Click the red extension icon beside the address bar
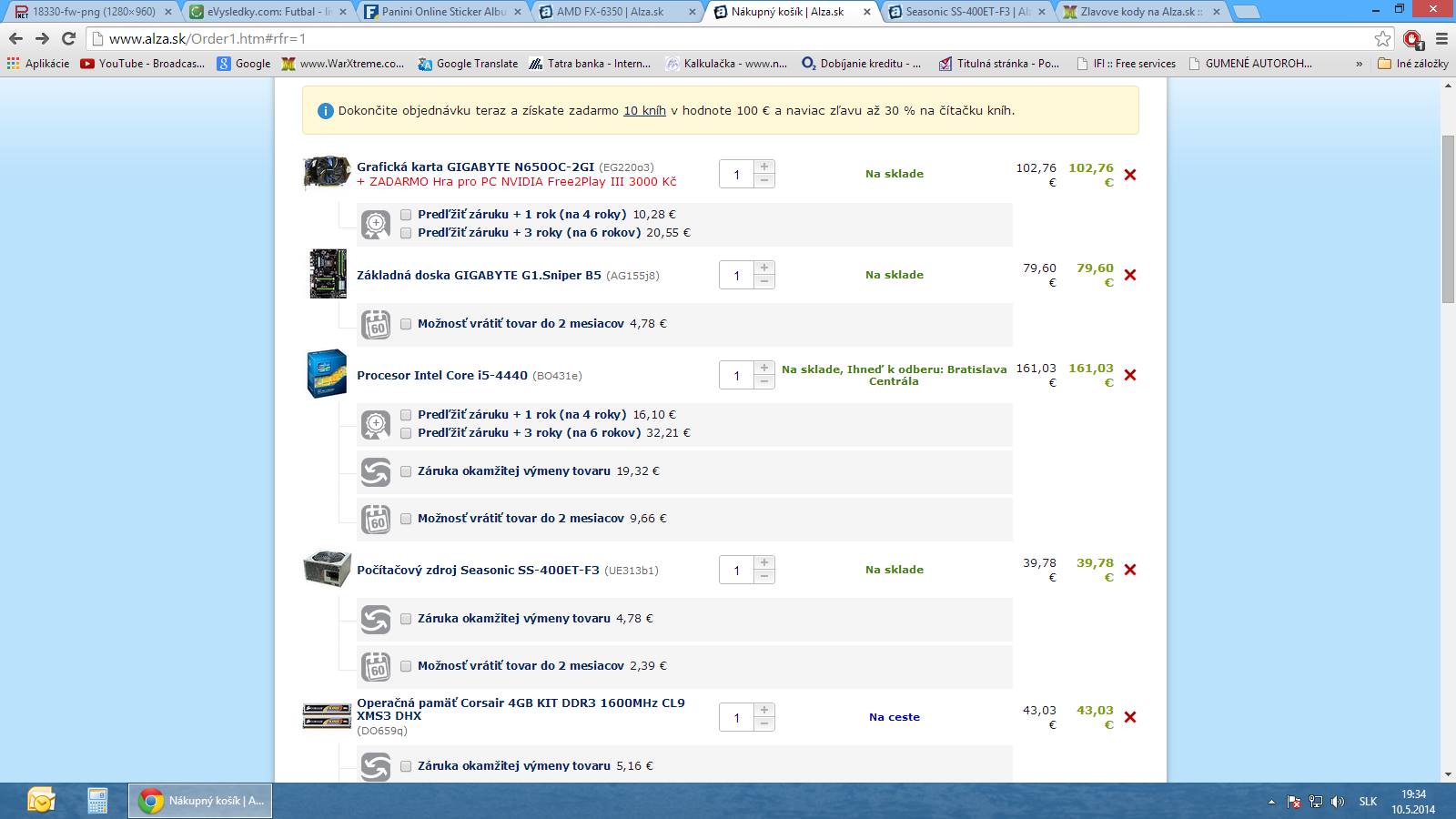The width and height of the screenshot is (1456, 819). point(1412,38)
